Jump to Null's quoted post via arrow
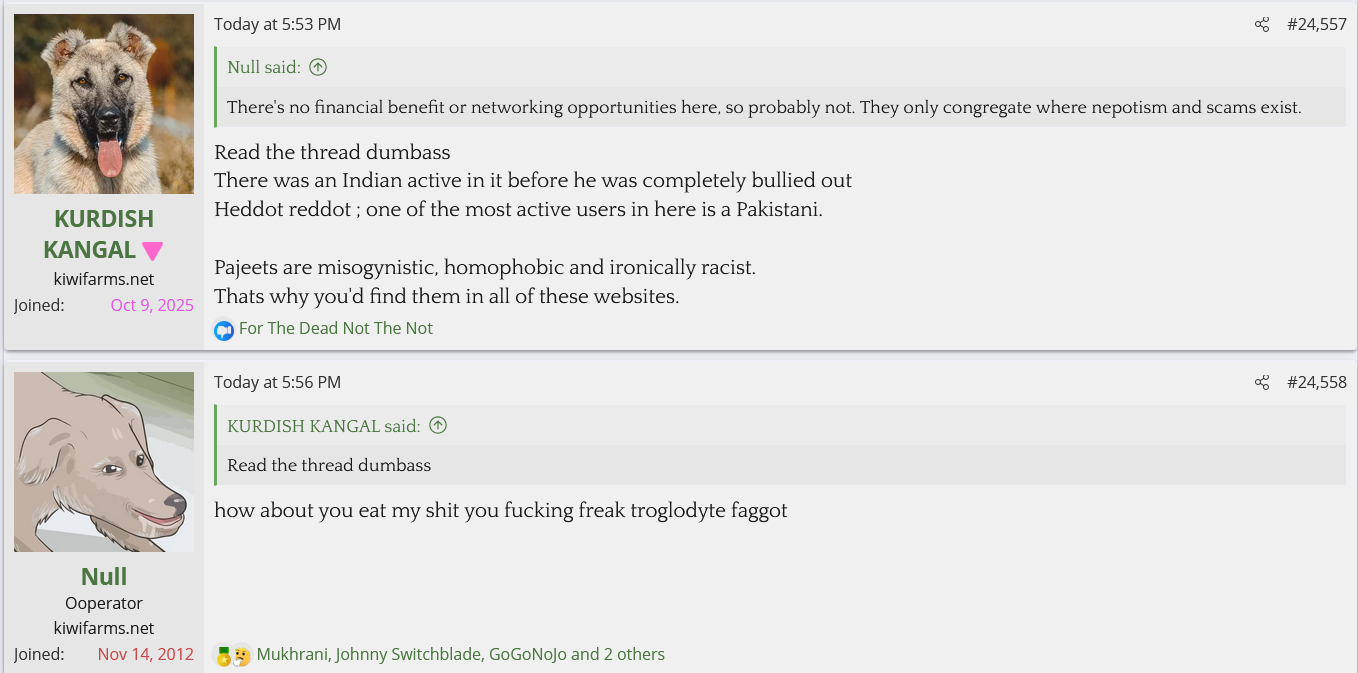Image resolution: width=1358 pixels, height=673 pixels. coord(318,68)
